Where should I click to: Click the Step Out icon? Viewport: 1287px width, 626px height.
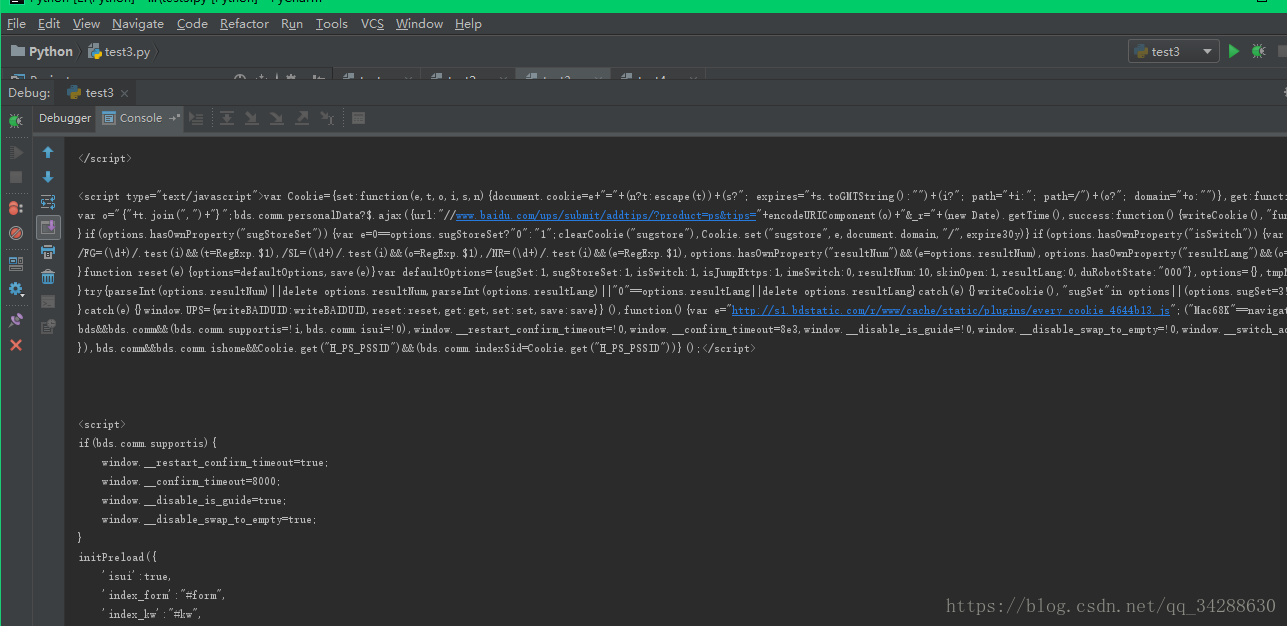302,119
